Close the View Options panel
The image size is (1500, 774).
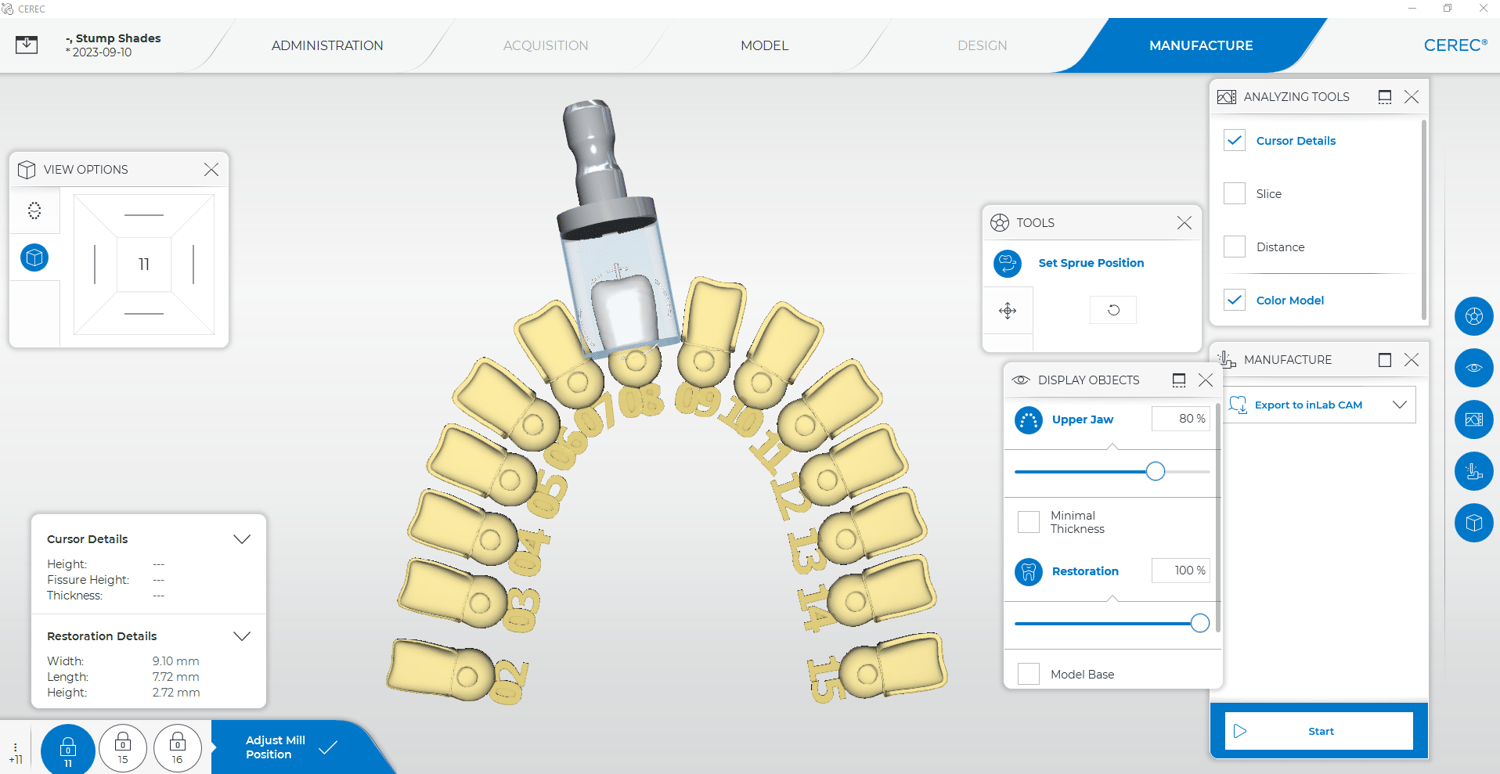point(211,169)
